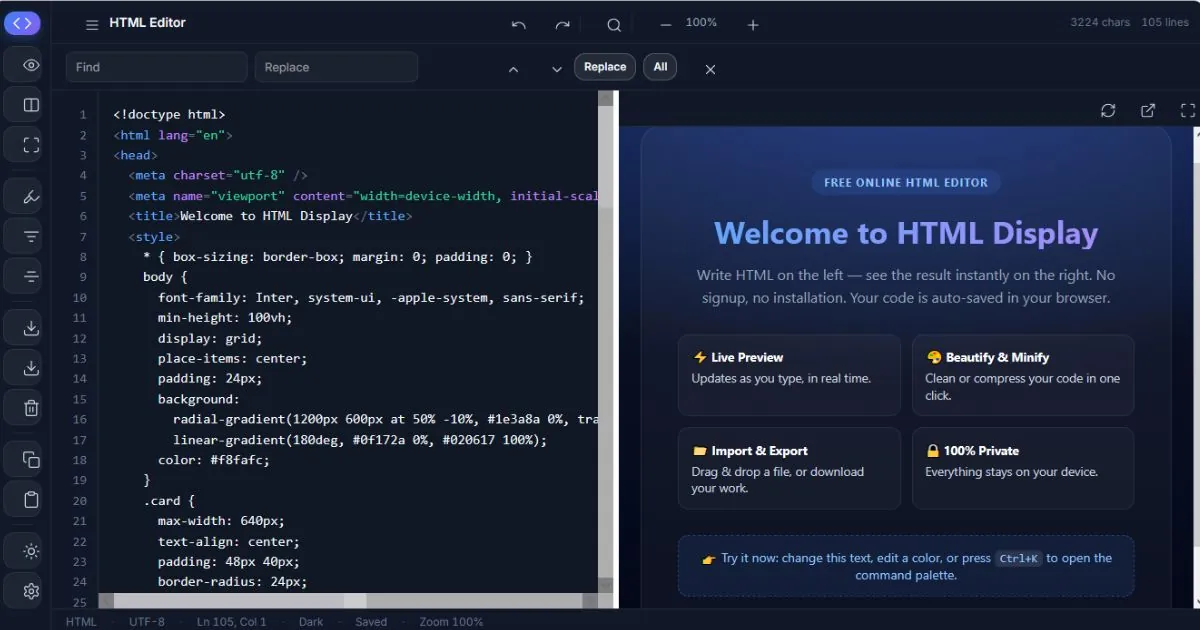Click the Ln 105, Col 1 status entry
1200x630 pixels.
pos(232,622)
